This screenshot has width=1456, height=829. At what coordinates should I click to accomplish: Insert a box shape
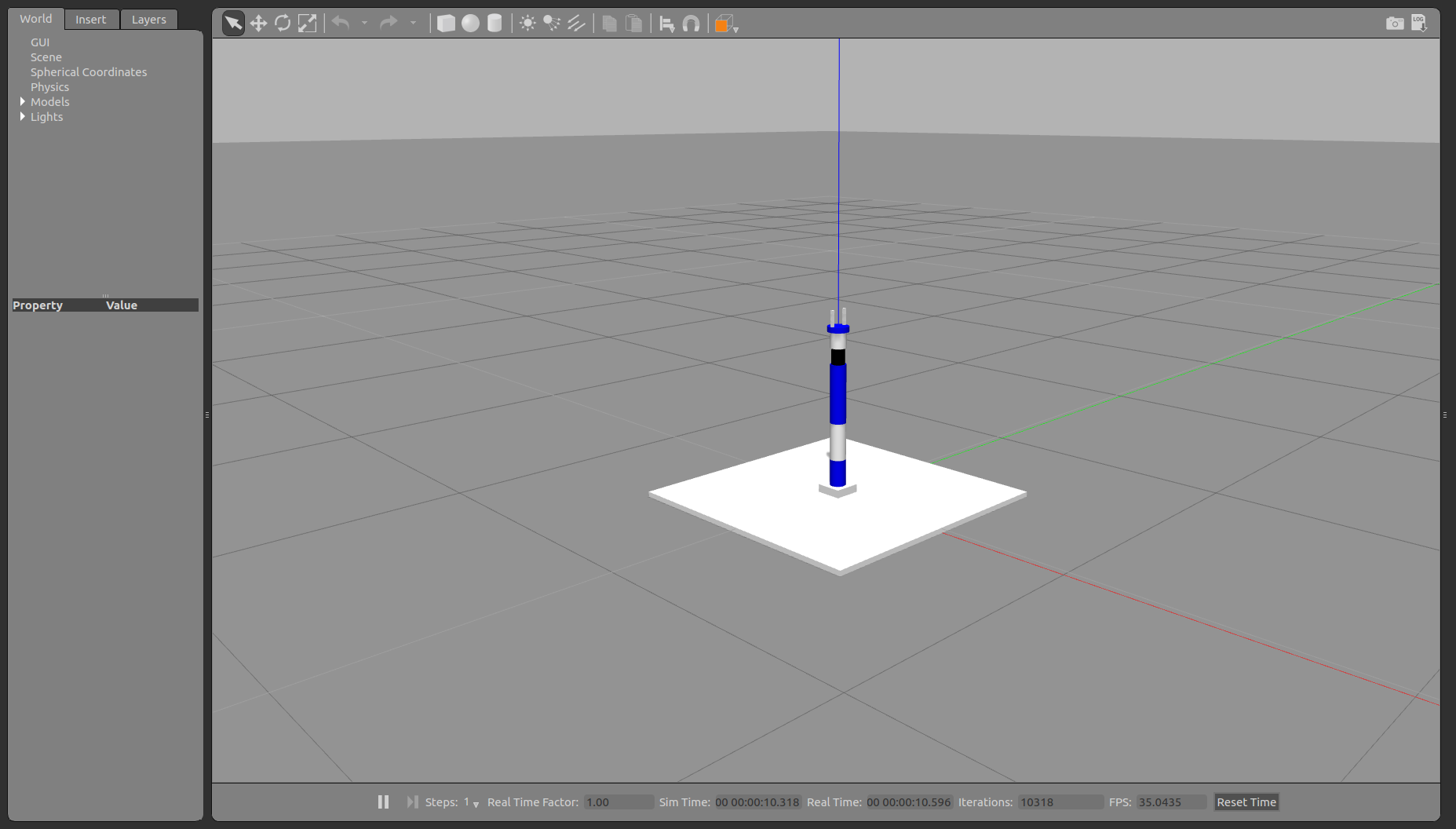[x=446, y=24]
